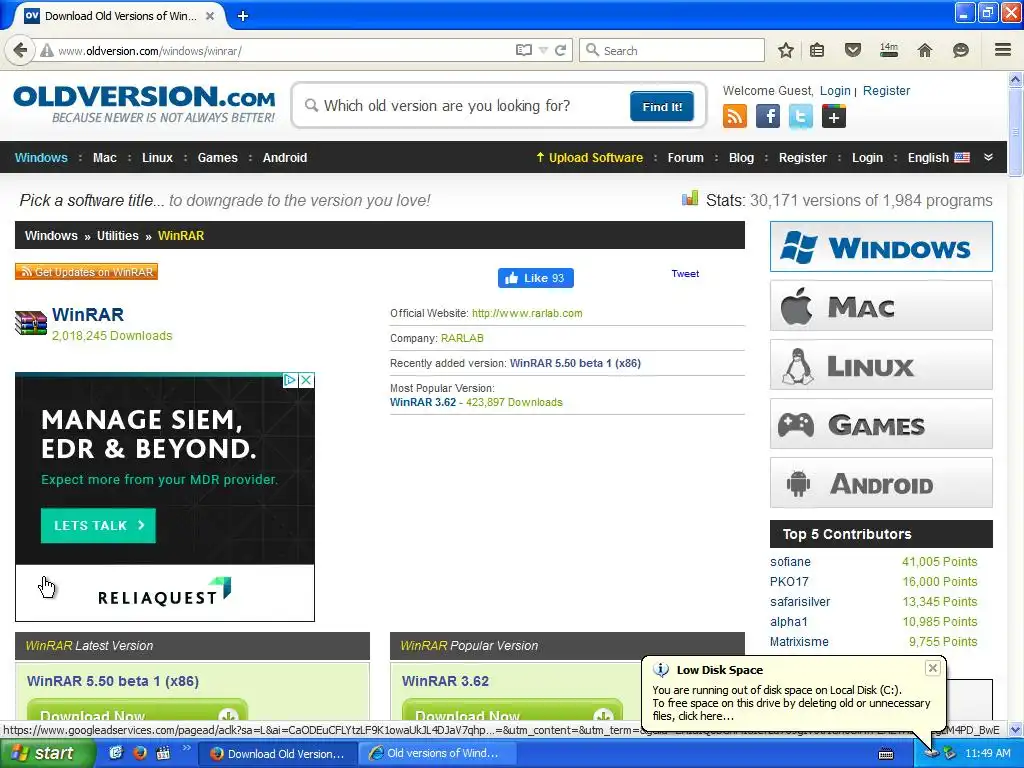Click Get Updates on WinRAR button
The height and width of the screenshot is (768, 1024).
(x=86, y=272)
